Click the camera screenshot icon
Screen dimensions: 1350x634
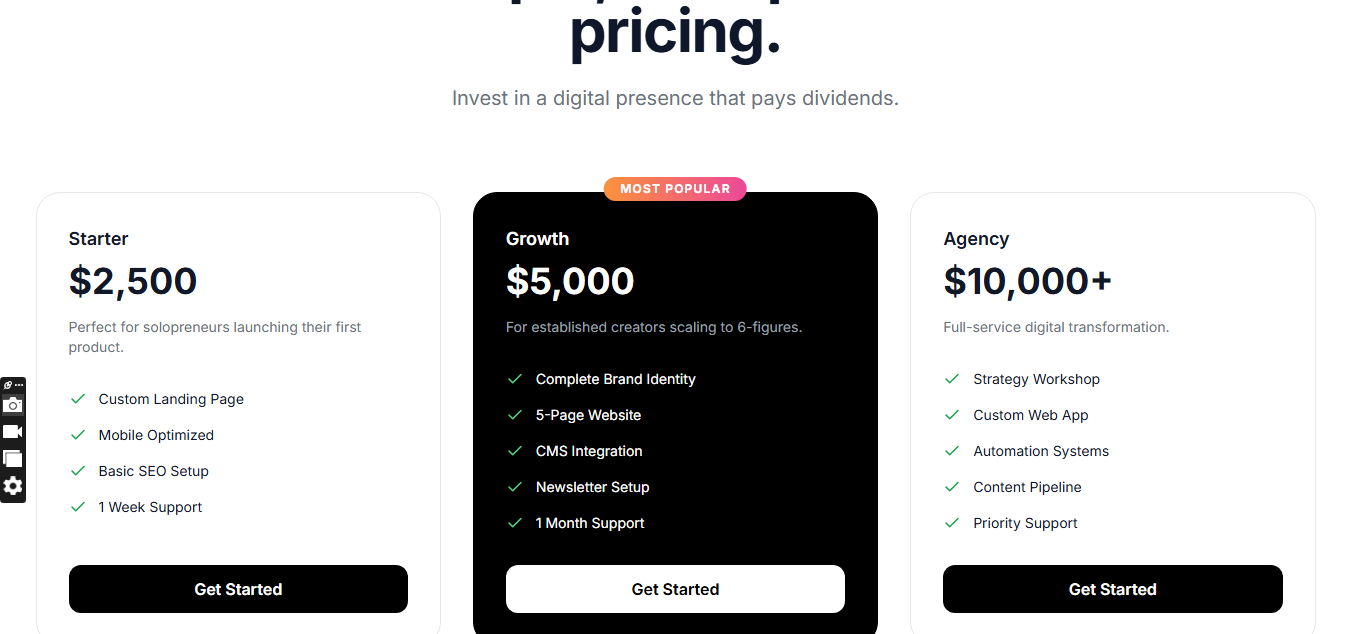12,405
